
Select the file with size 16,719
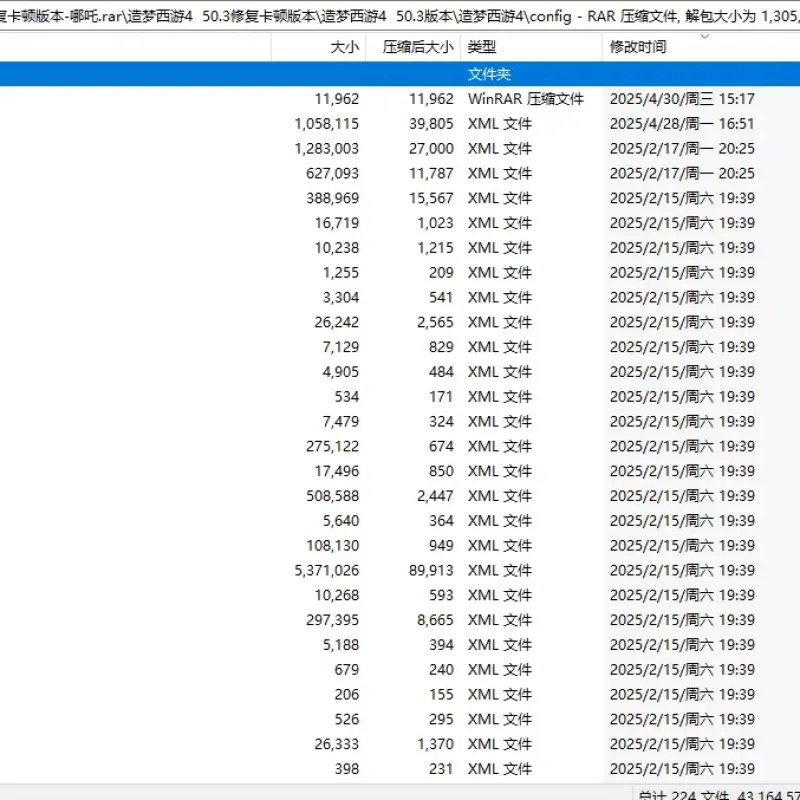(337, 223)
